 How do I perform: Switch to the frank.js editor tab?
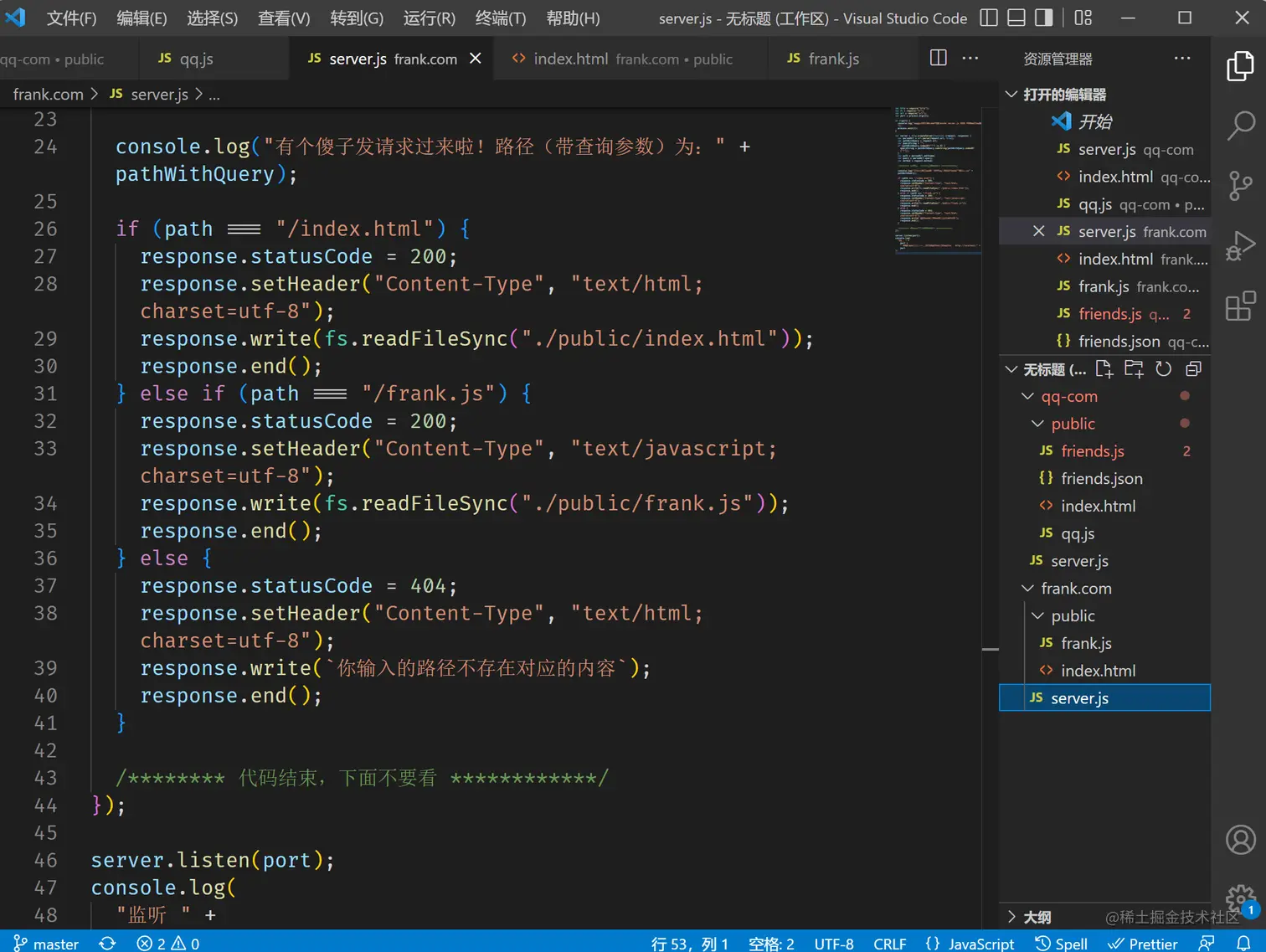point(824,59)
